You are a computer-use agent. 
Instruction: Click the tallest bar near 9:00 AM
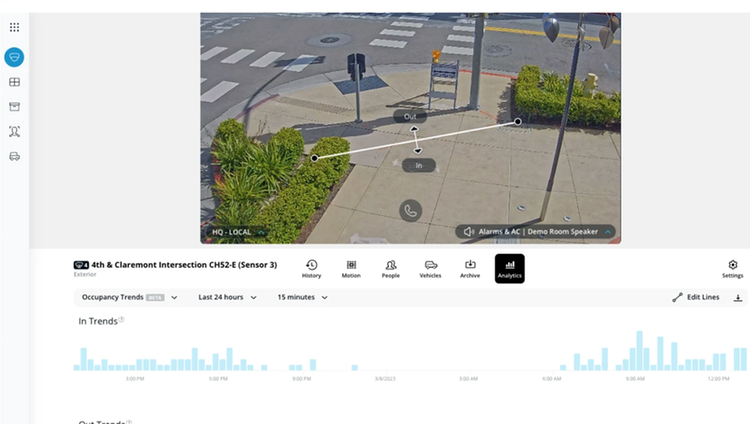pos(639,350)
